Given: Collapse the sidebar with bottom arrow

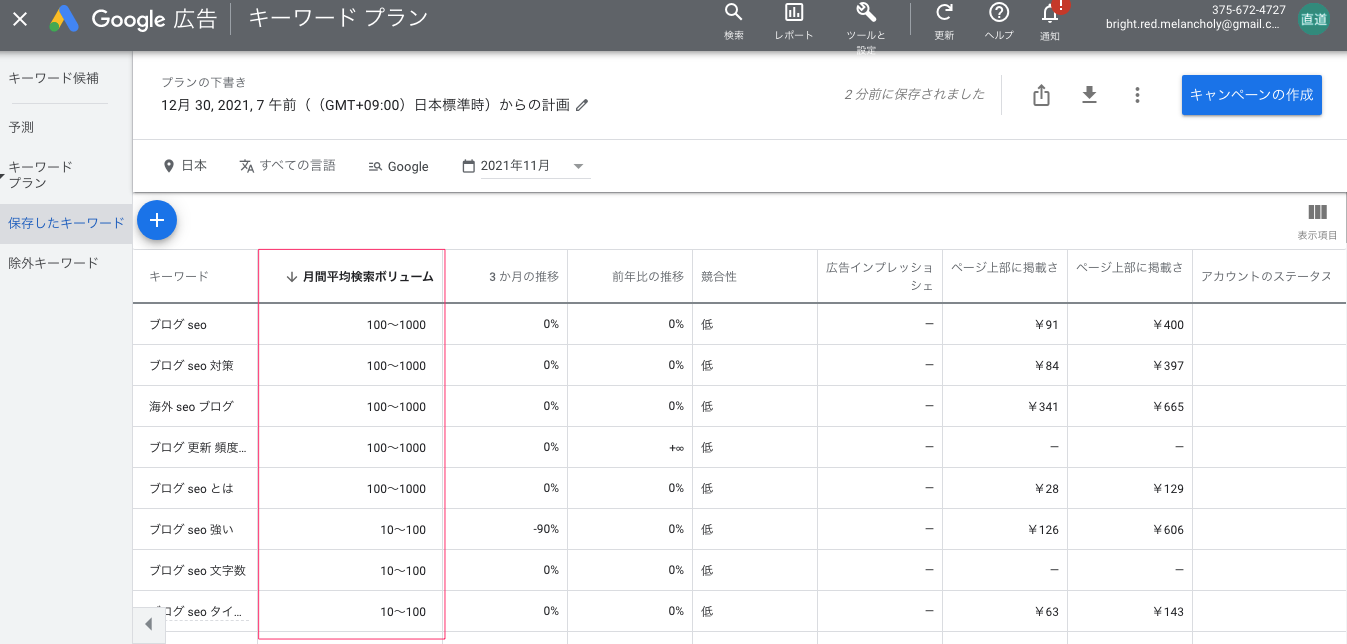Looking at the screenshot, I should click(x=148, y=624).
